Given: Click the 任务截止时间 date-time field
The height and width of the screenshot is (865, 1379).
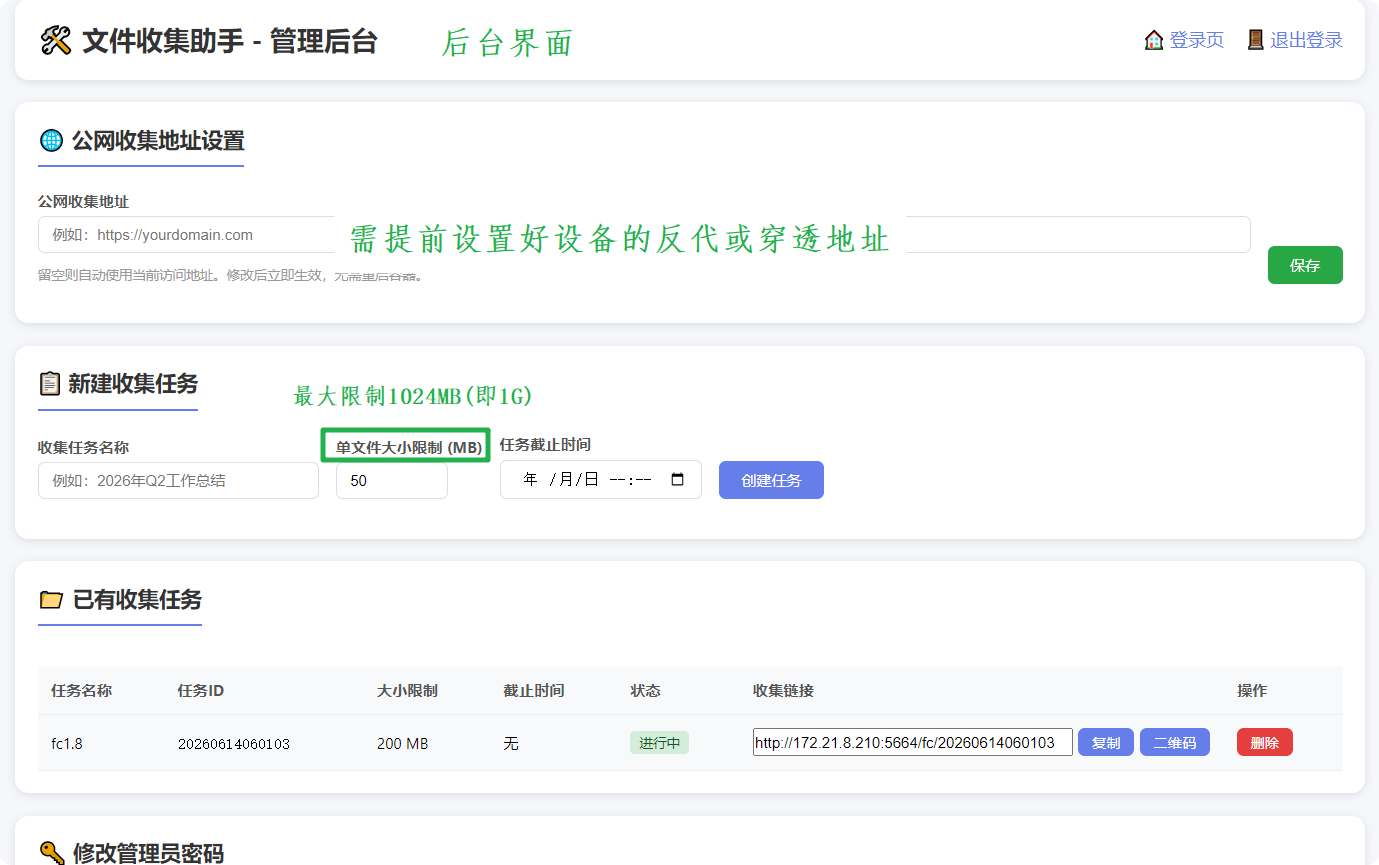Looking at the screenshot, I should (601, 479).
